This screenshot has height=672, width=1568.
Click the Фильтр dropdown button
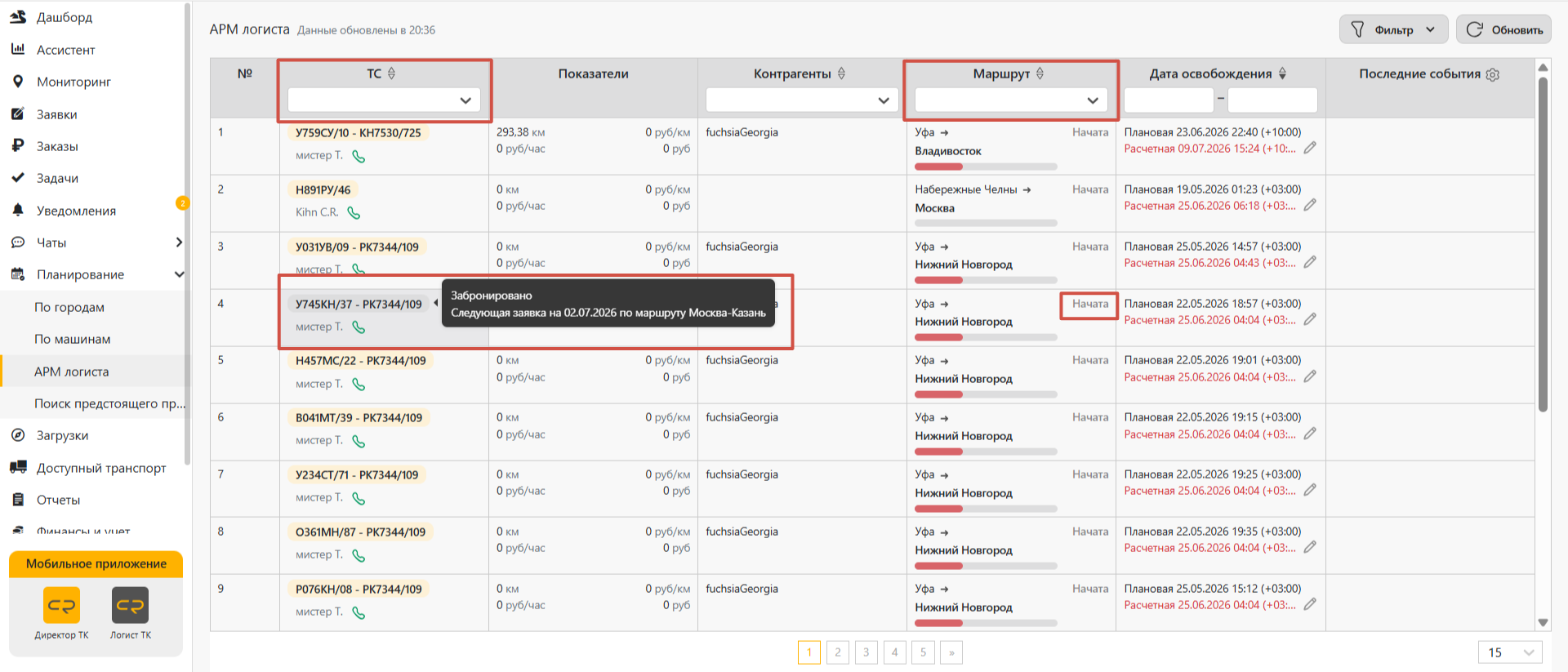pos(1393,29)
